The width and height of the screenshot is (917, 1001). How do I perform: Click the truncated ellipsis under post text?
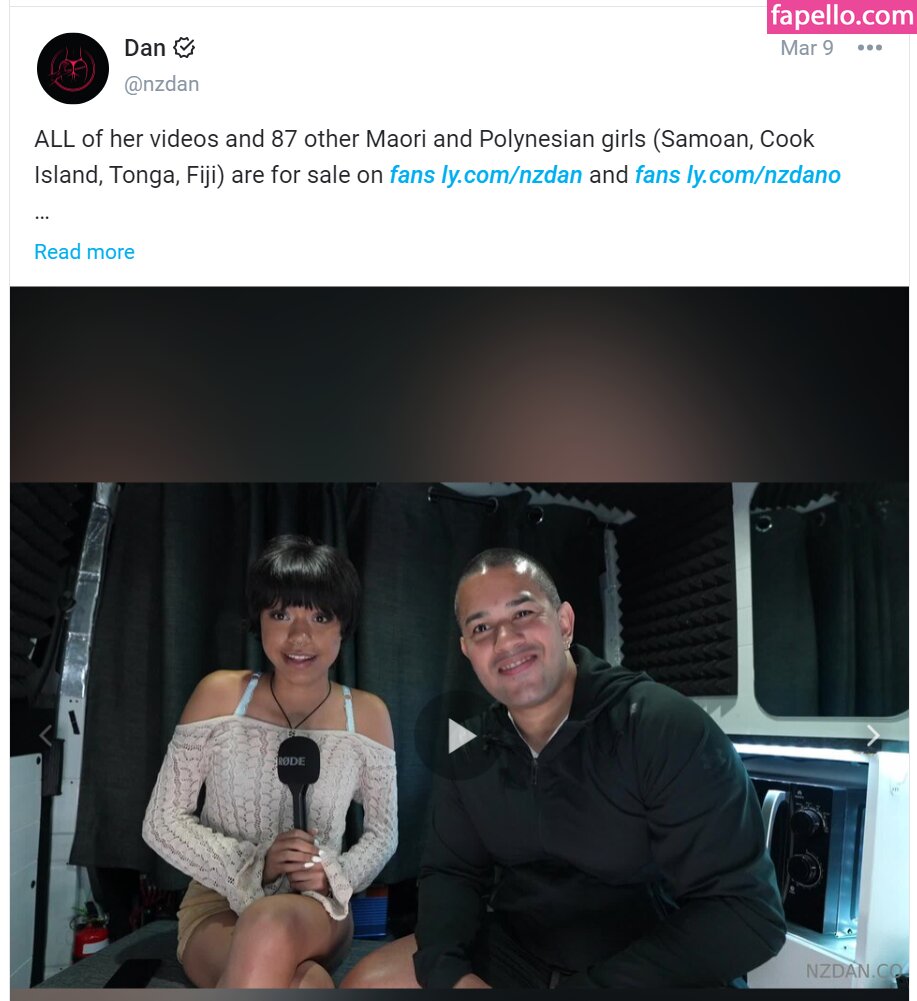coord(42,216)
